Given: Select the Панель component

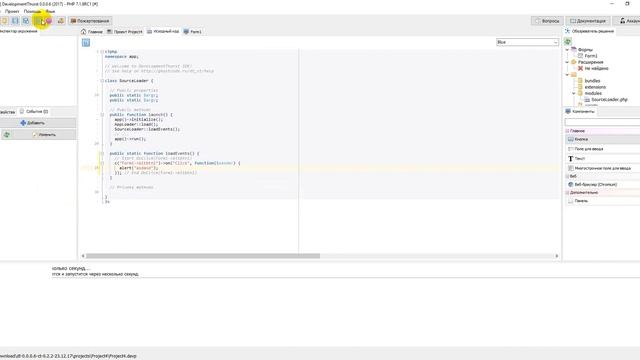Looking at the screenshot, I should pyautogui.click(x=602, y=201).
